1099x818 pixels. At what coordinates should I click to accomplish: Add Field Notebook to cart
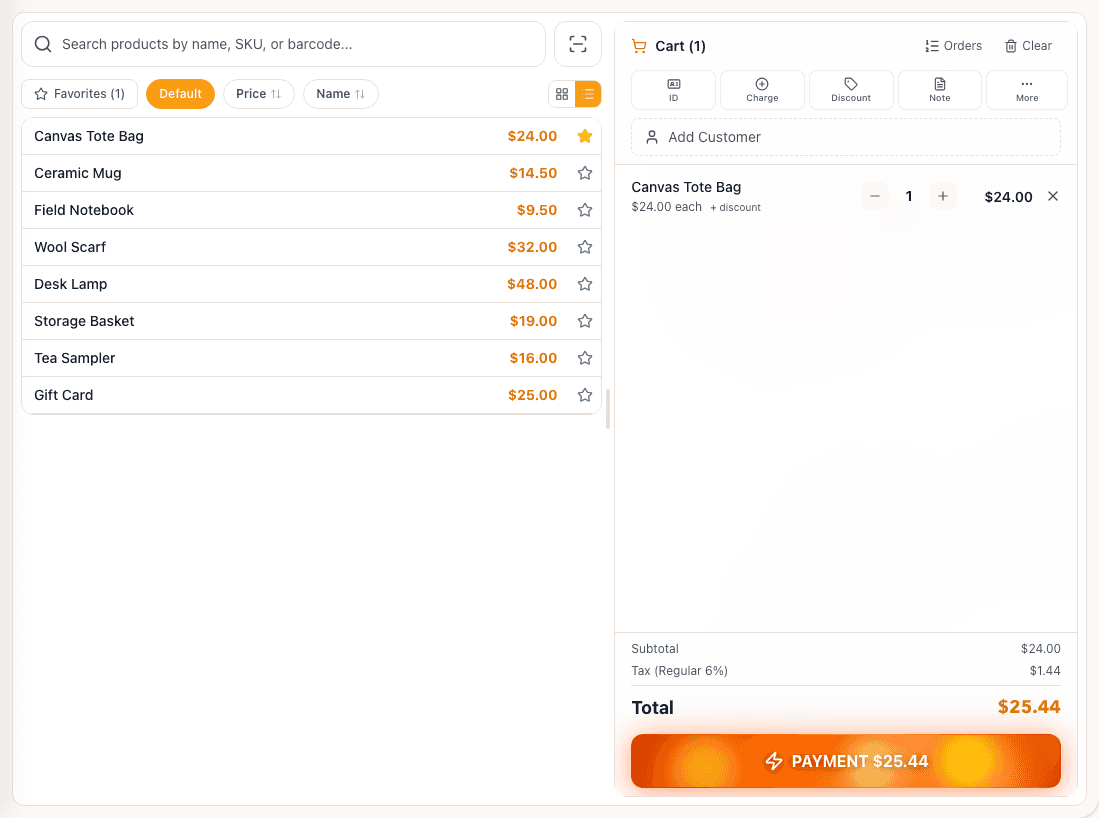(x=311, y=210)
